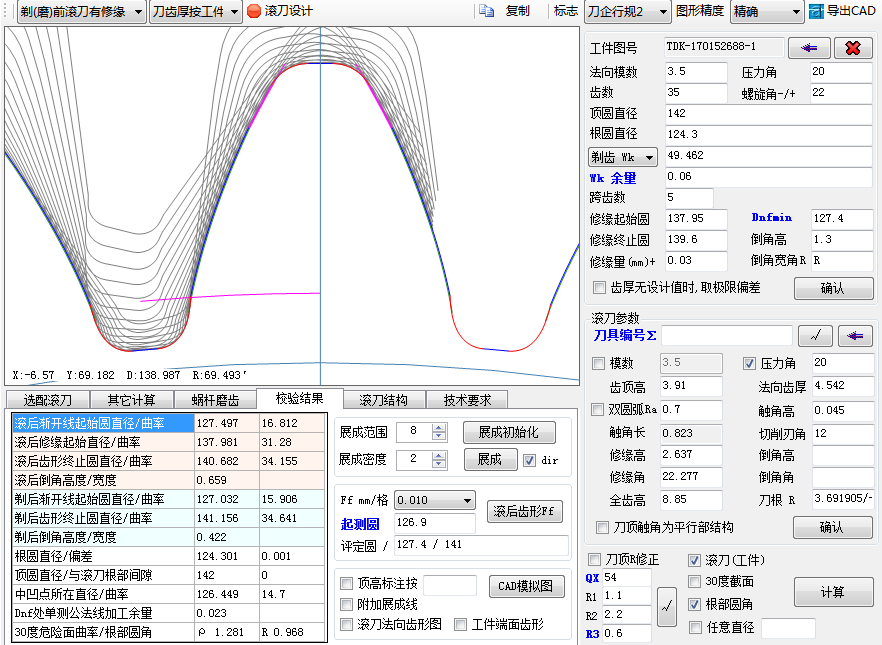This screenshot has height=645, width=882.
Task: Expand the Ff mm/格 dropdown showing 0.010
Action: (x=435, y=500)
